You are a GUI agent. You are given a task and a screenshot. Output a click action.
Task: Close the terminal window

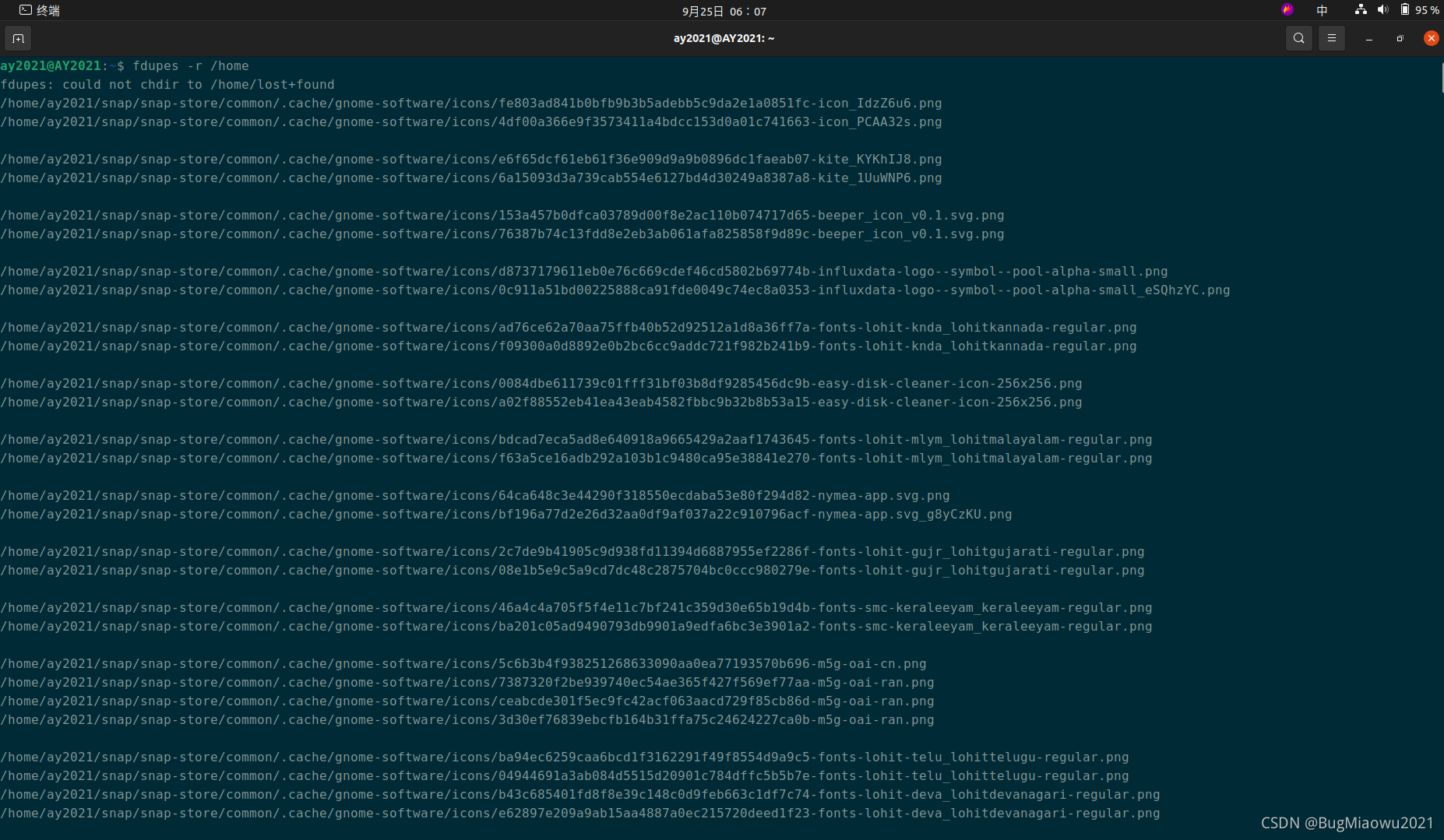tap(1431, 38)
